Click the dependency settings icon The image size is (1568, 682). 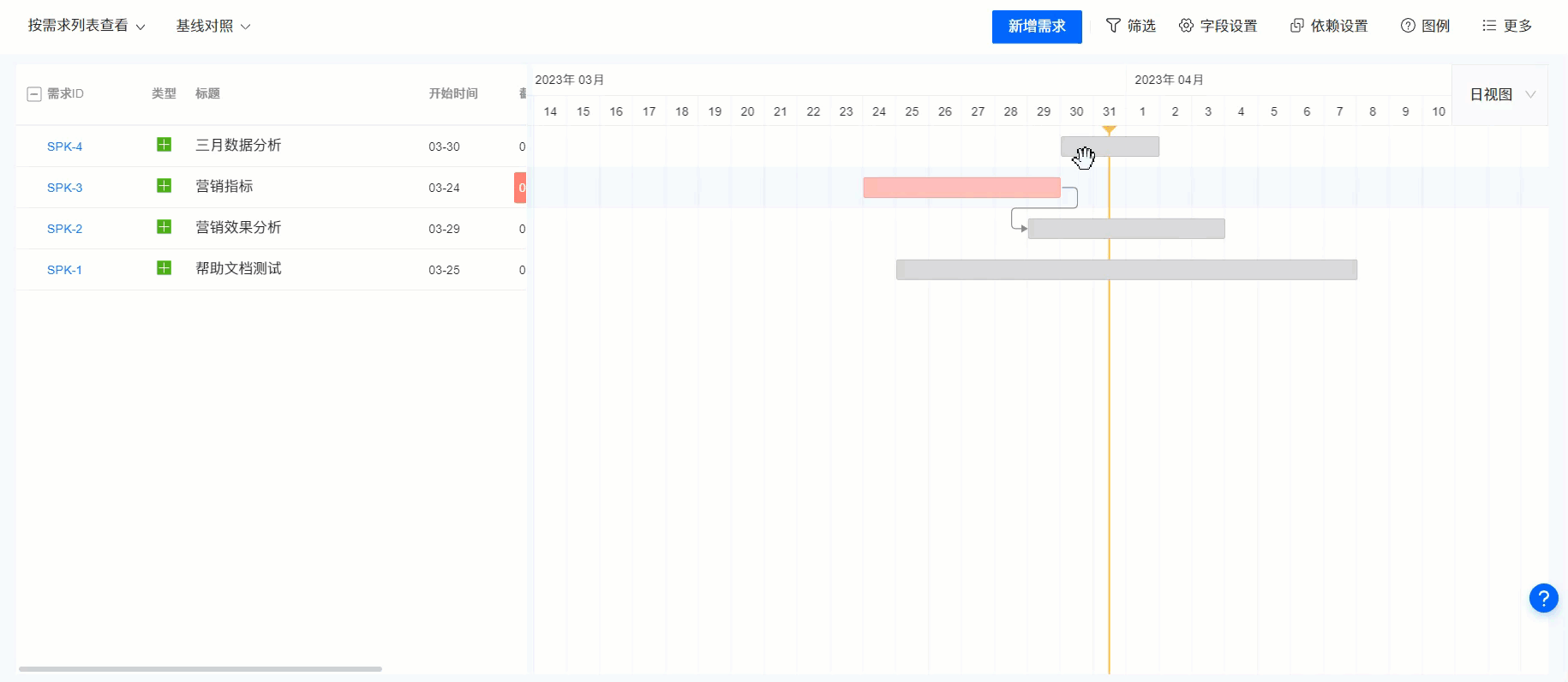1296,26
